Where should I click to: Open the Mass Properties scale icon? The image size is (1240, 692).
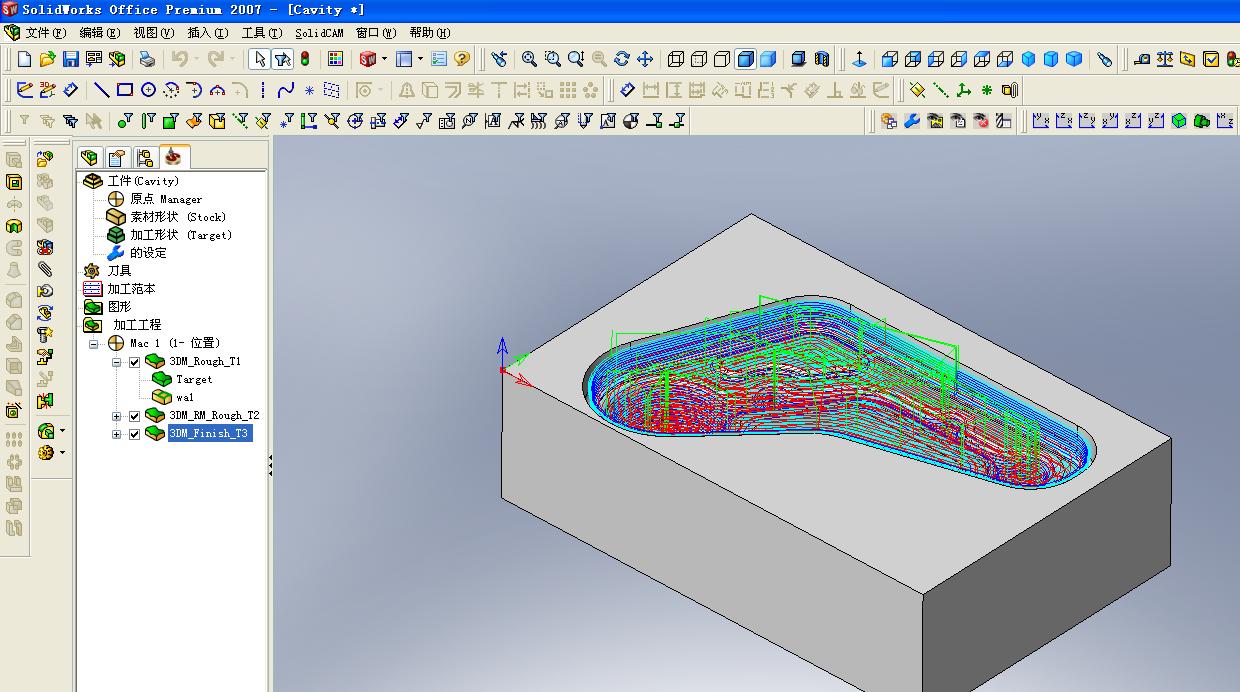point(1165,59)
